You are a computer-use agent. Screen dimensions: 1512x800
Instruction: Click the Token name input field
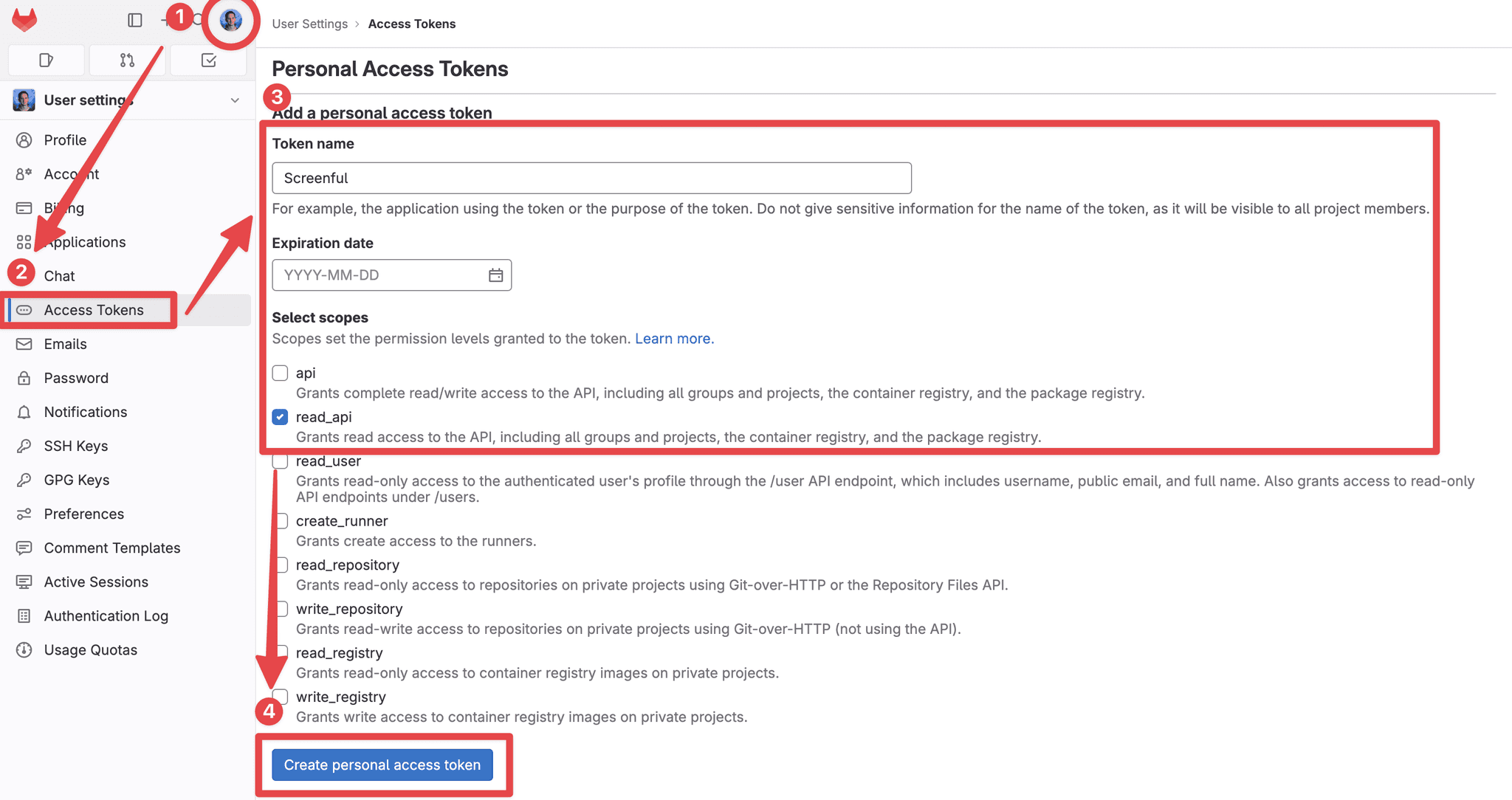(x=591, y=178)
